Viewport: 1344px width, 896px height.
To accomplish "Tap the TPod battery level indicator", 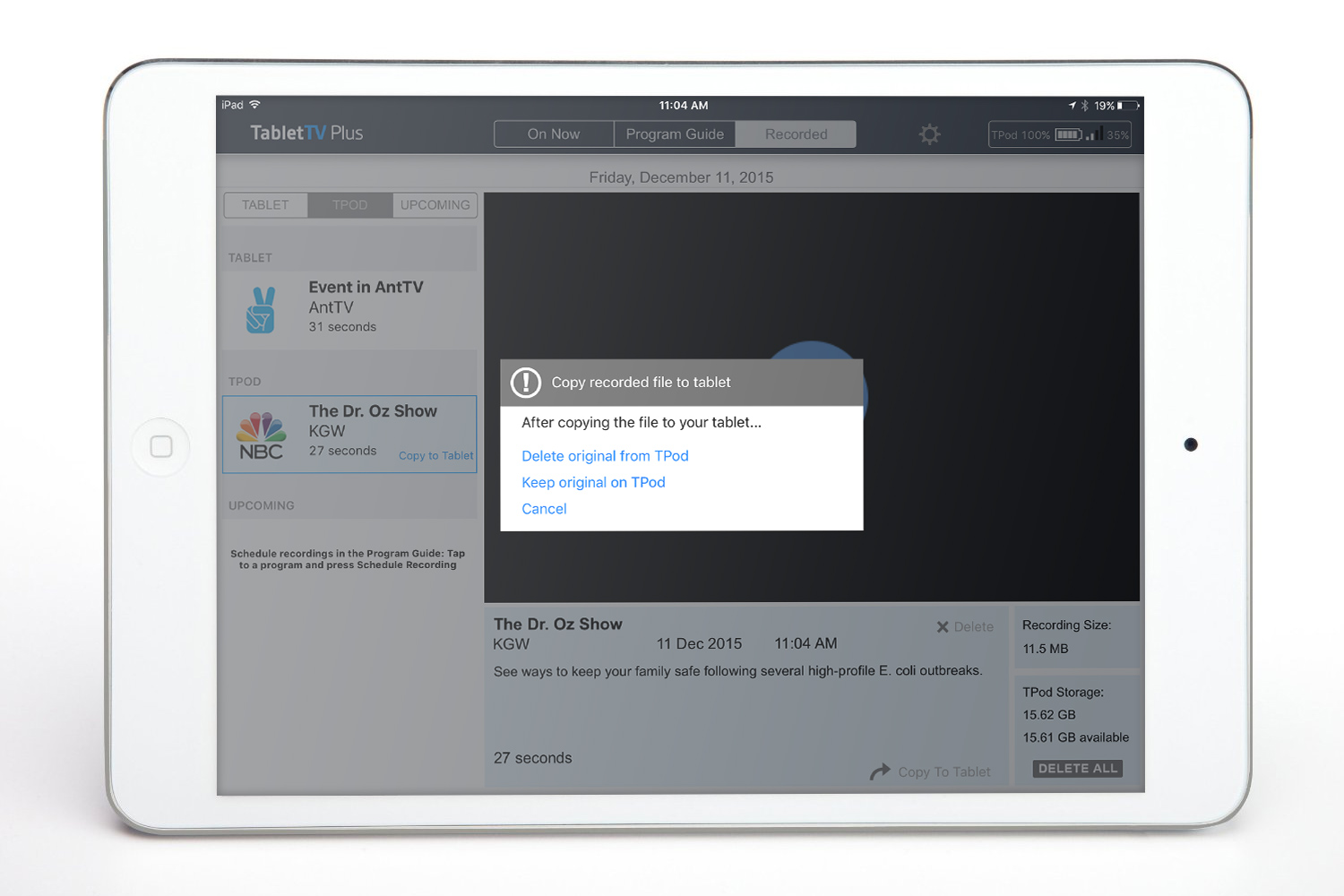I will tap(1068, 134).
